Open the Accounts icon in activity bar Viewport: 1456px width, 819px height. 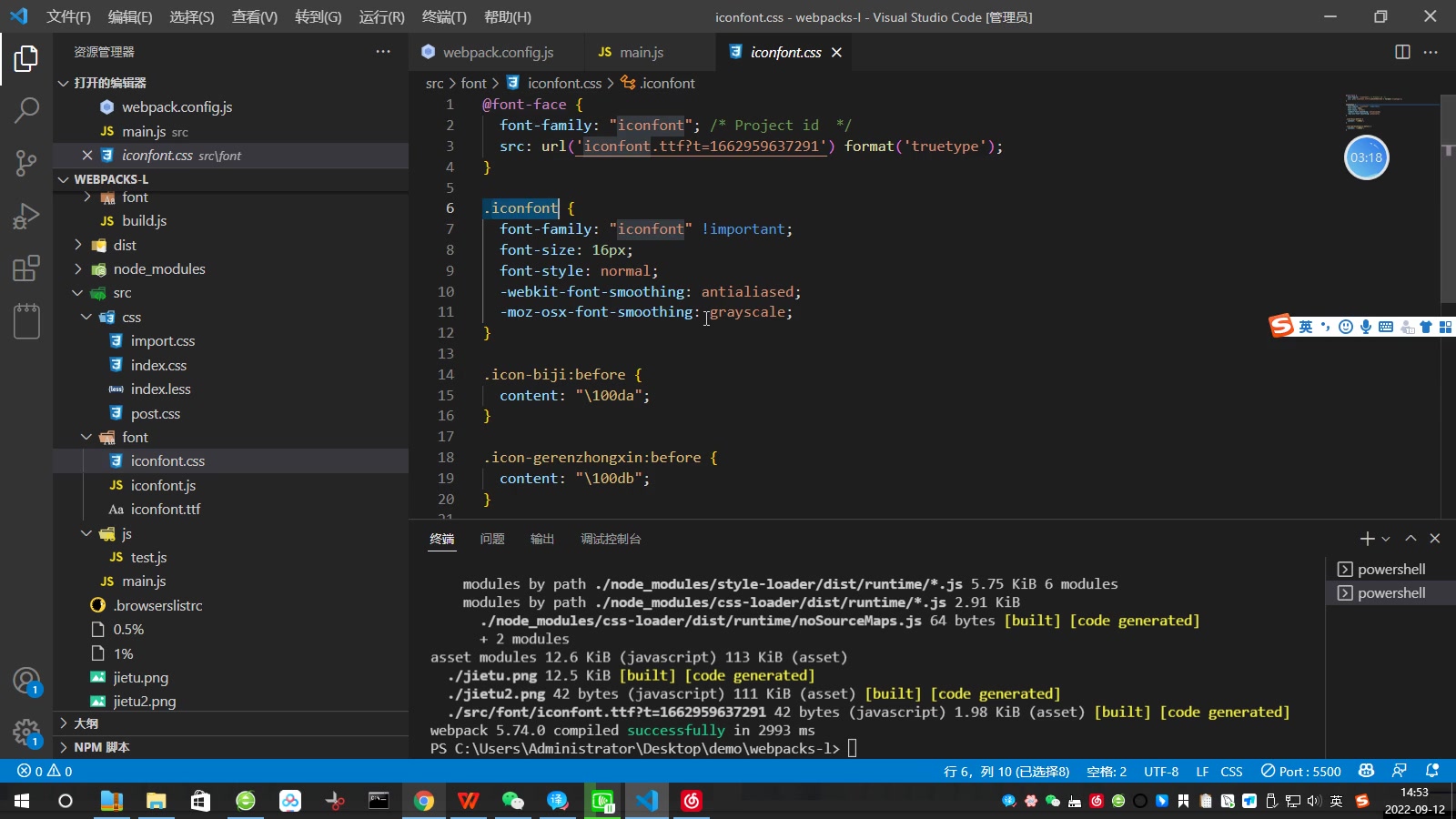[x=26, y=681]
